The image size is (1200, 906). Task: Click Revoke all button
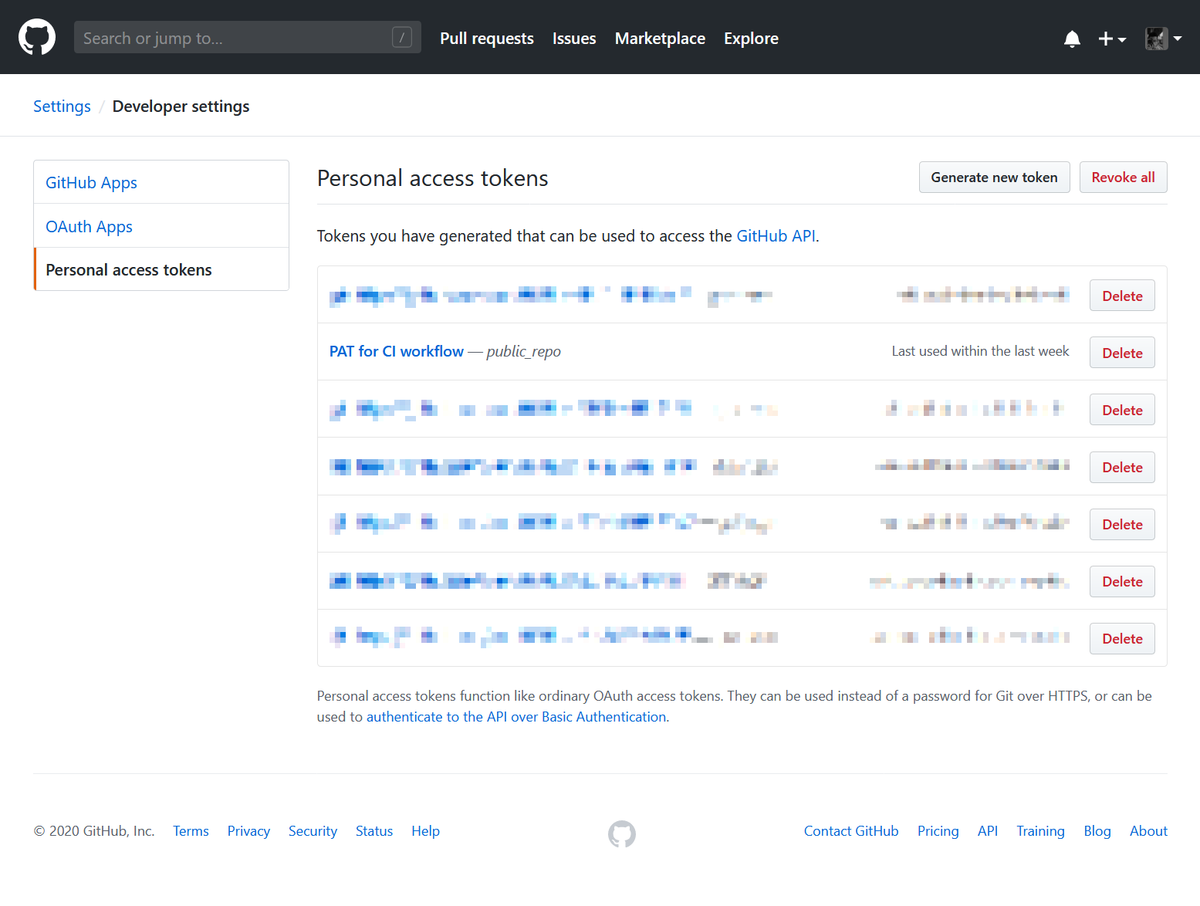tap(1123, 177)
